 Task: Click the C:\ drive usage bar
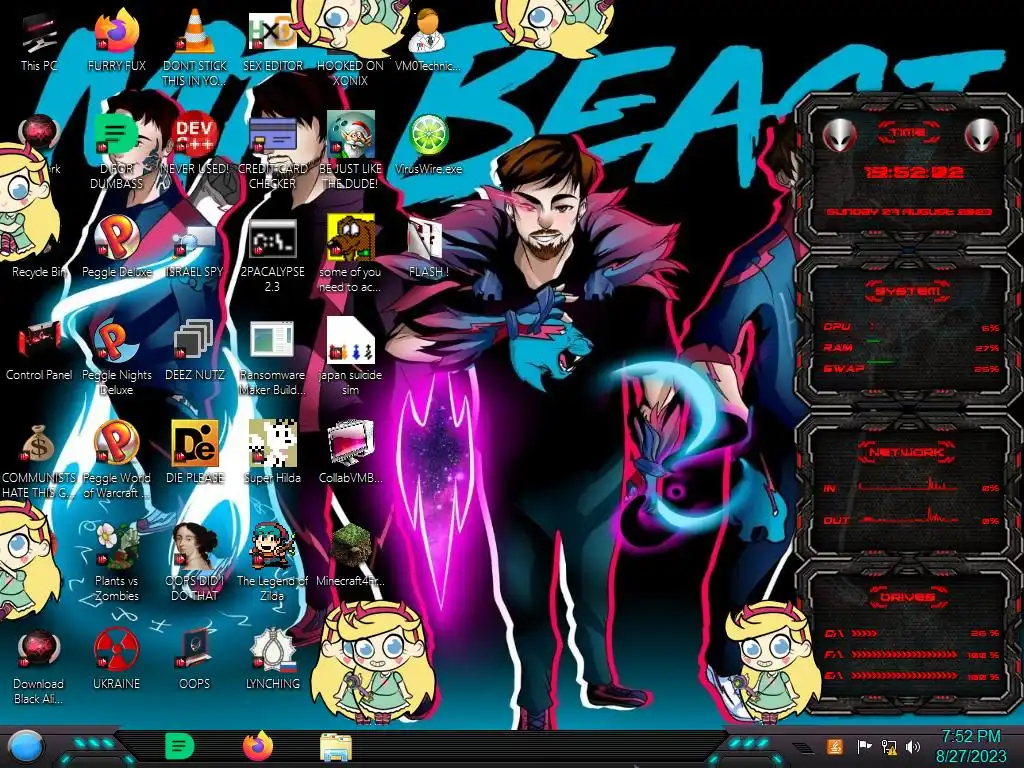coord(911,633)
